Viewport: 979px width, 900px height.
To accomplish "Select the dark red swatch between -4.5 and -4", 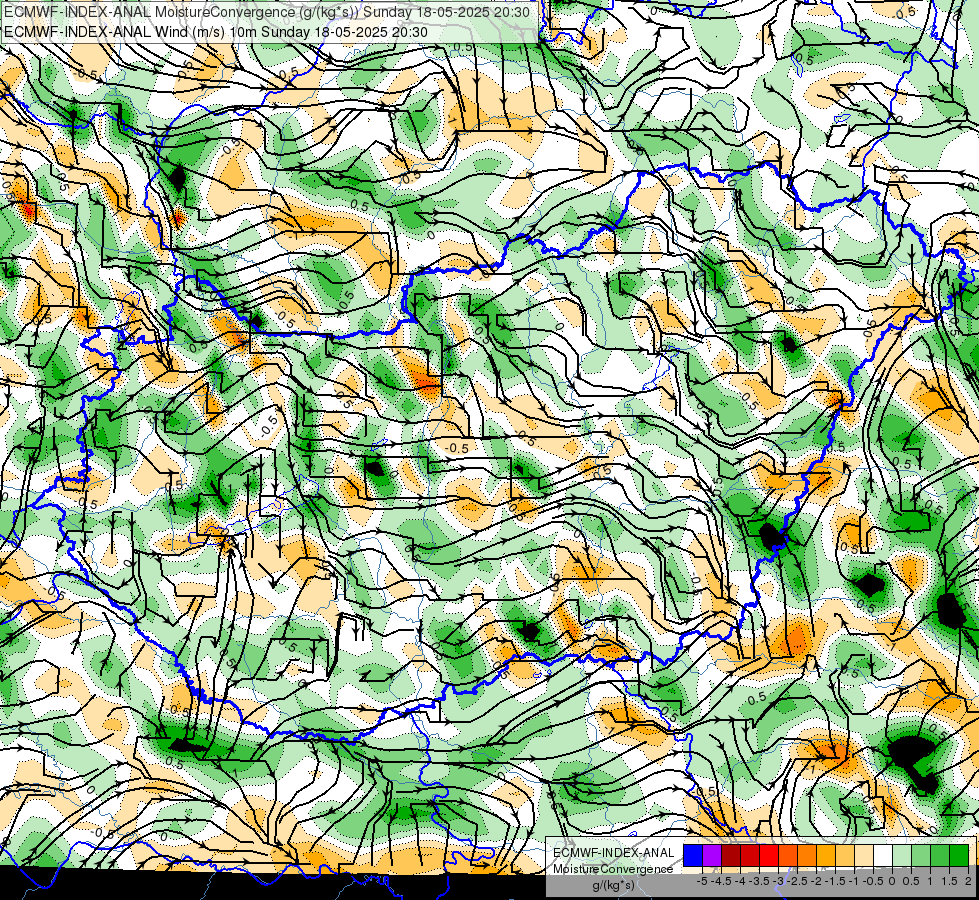I will [731, 855].
